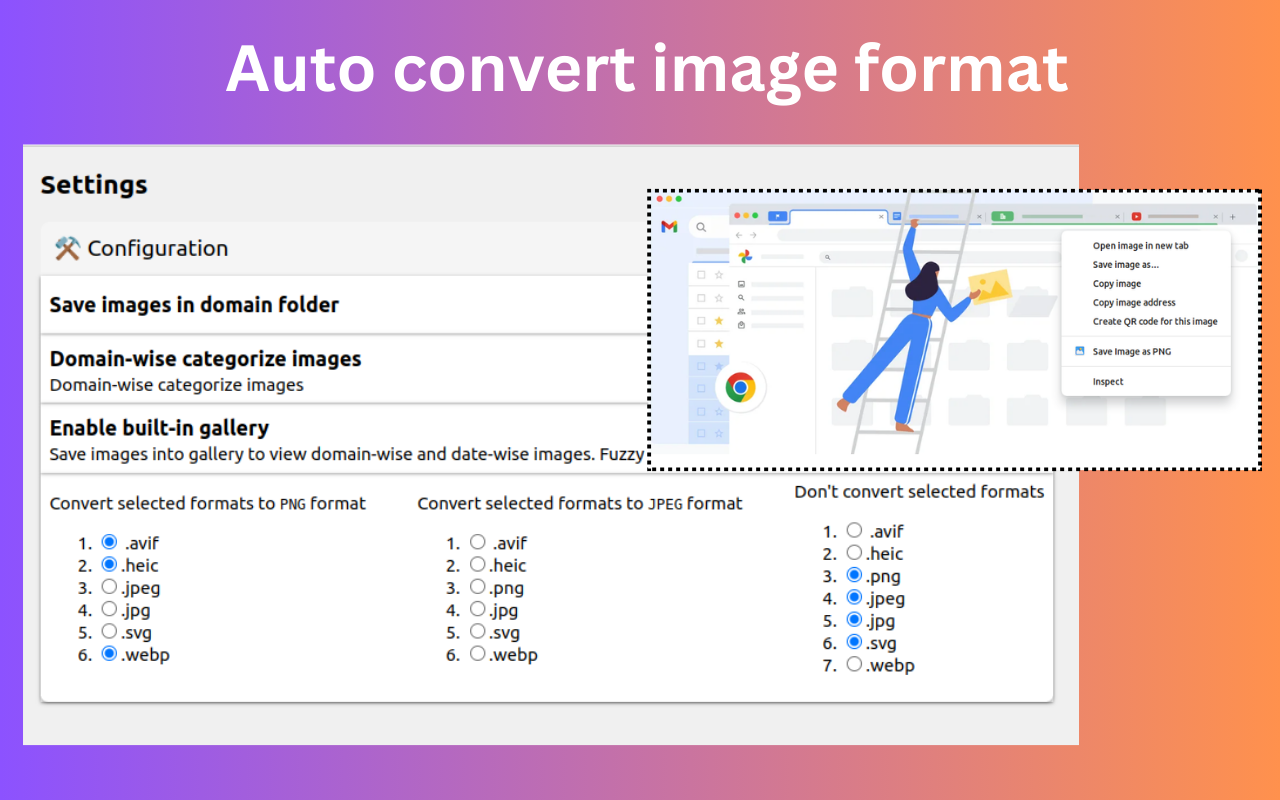The height and width of the screenshot is (800, 1280).
Task: Select .webp under Don't convert formats
Action: [854, 664]
